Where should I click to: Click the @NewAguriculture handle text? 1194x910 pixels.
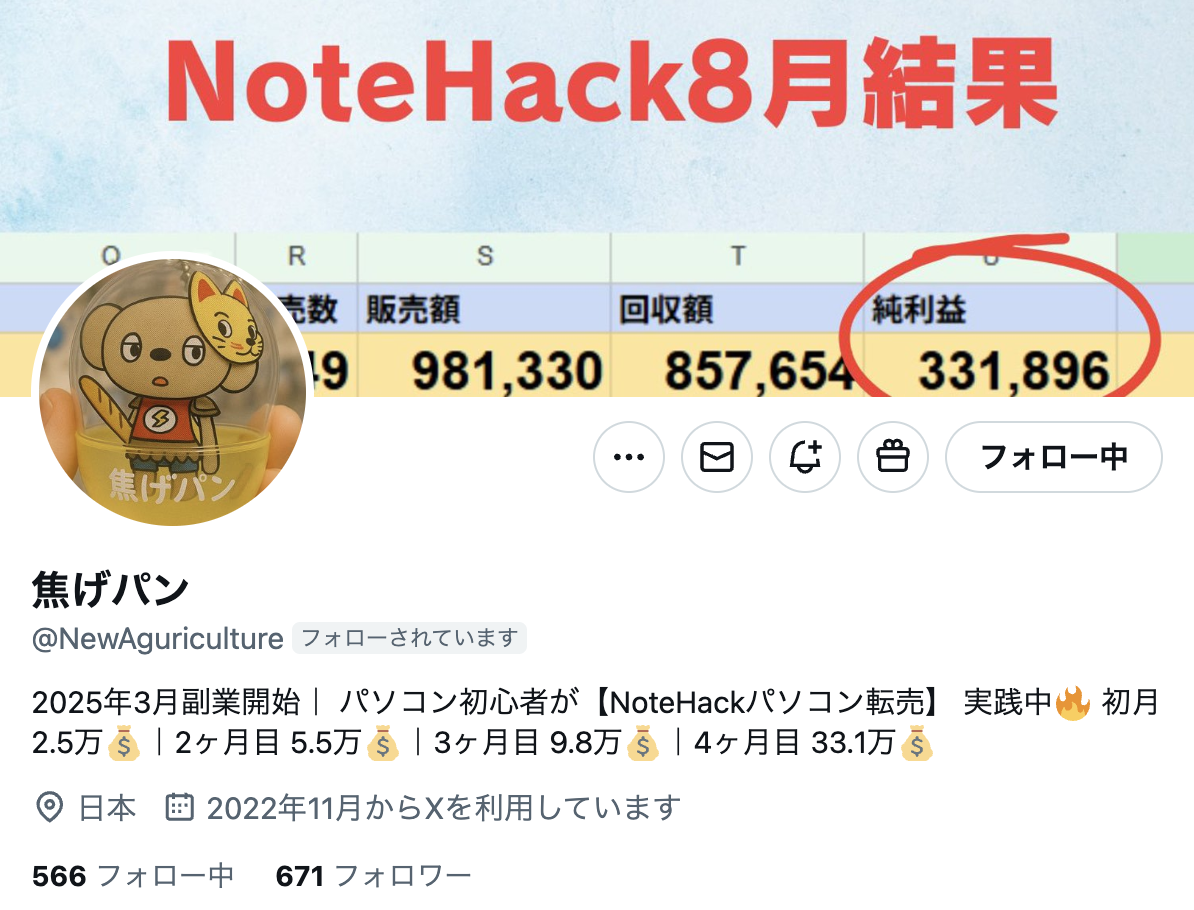(x=158, y=638)
